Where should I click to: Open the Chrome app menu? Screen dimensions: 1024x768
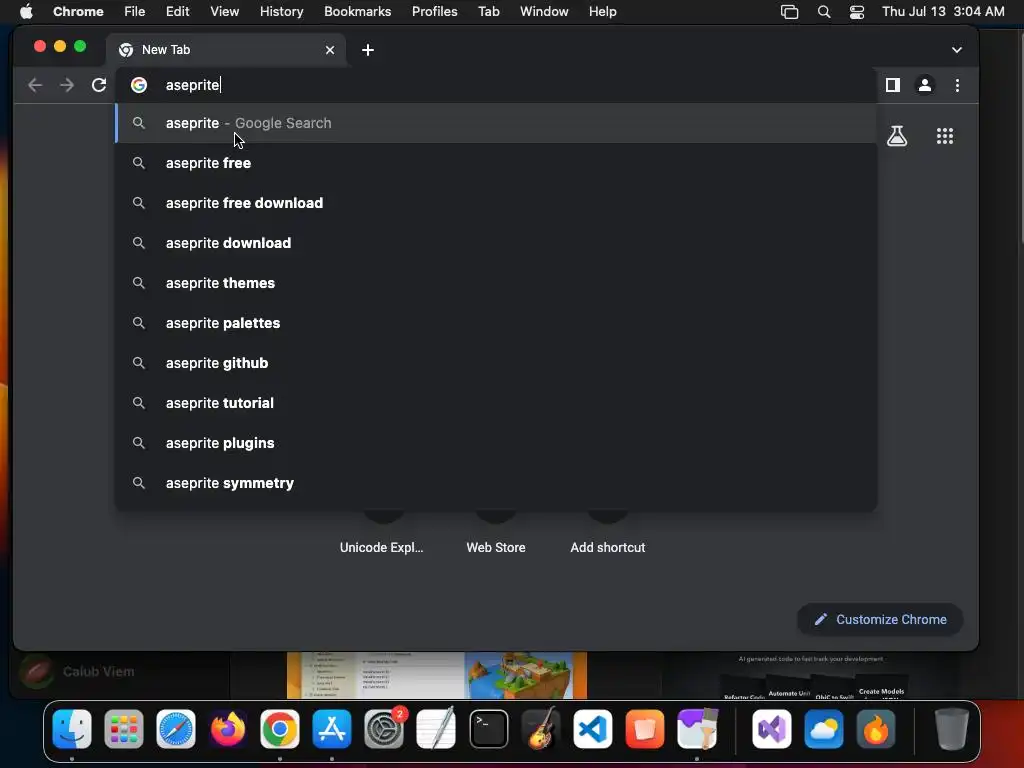point(78,12)
